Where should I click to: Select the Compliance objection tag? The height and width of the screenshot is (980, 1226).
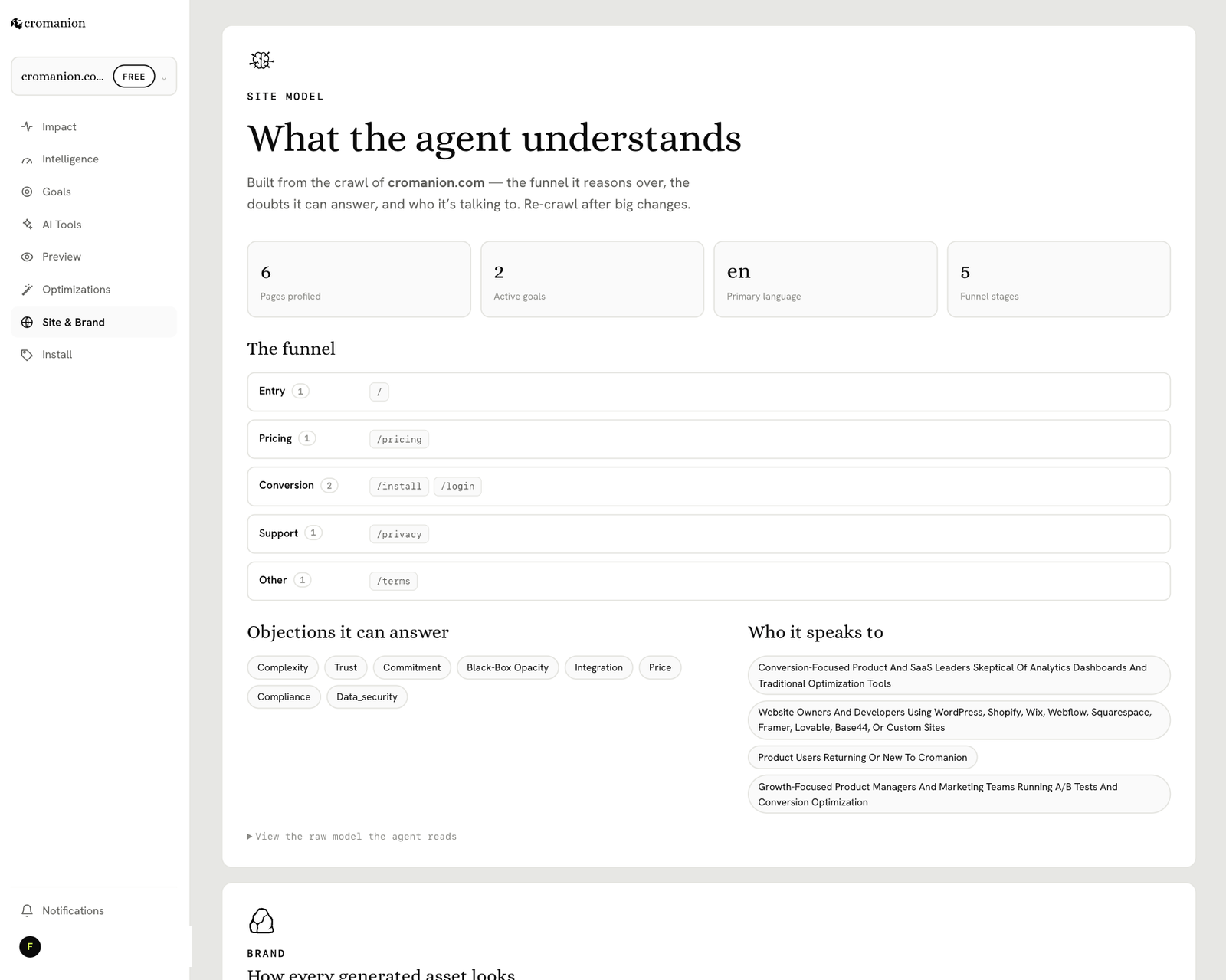coord(284,697)
